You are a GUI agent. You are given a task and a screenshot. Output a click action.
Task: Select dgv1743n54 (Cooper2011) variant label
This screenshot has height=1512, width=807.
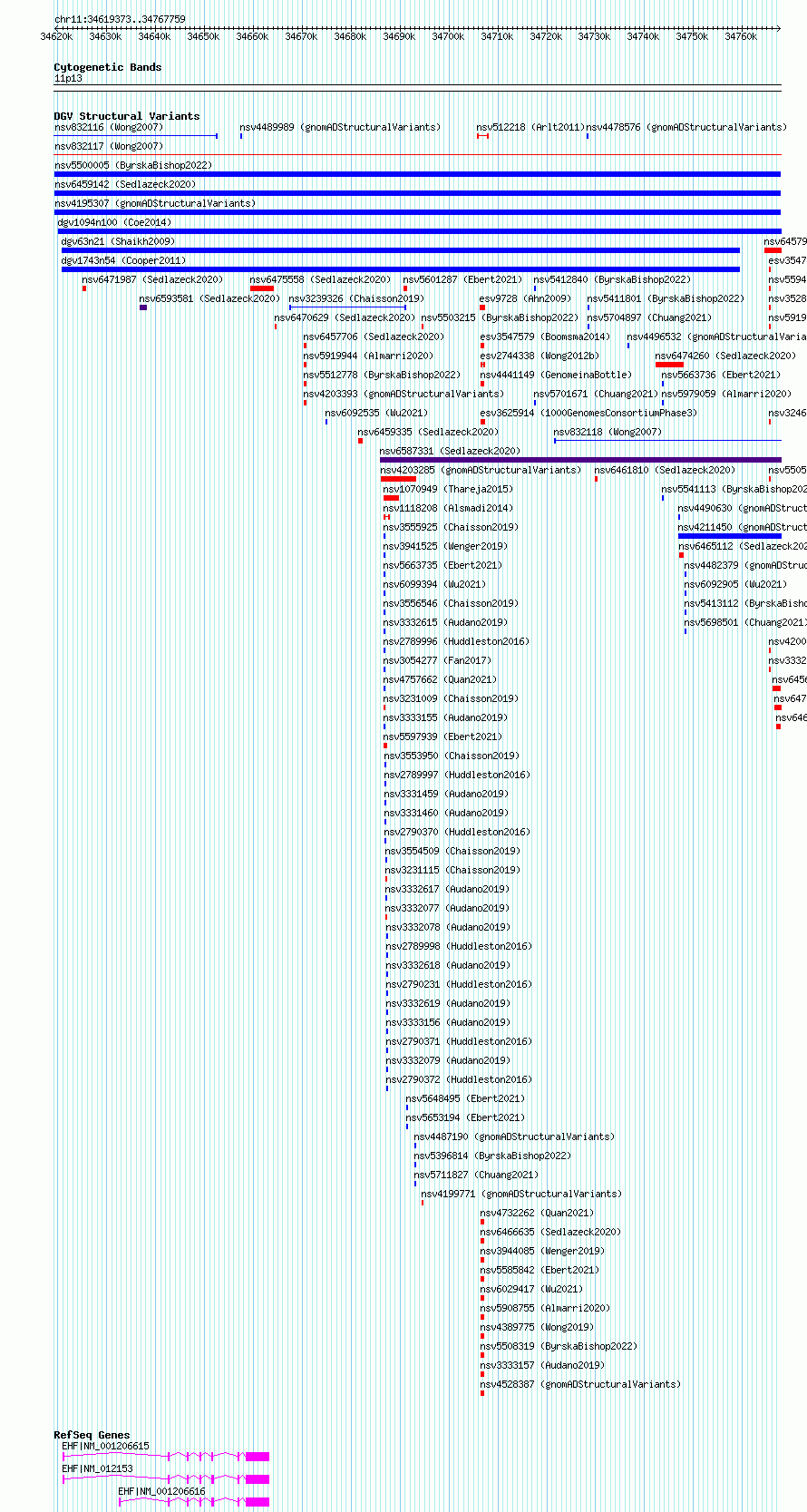123,260
